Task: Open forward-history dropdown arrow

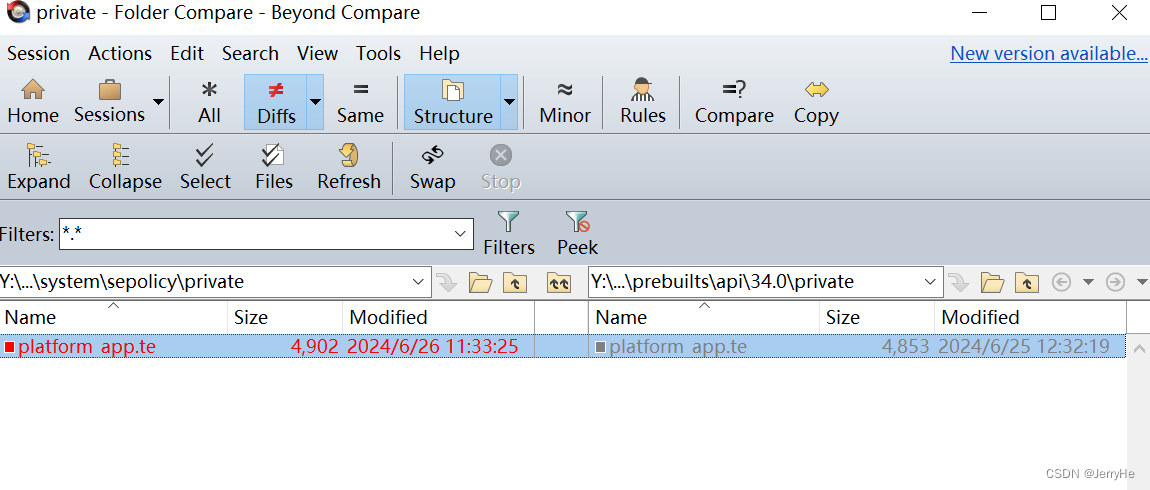Action: tap(1142, 282)
